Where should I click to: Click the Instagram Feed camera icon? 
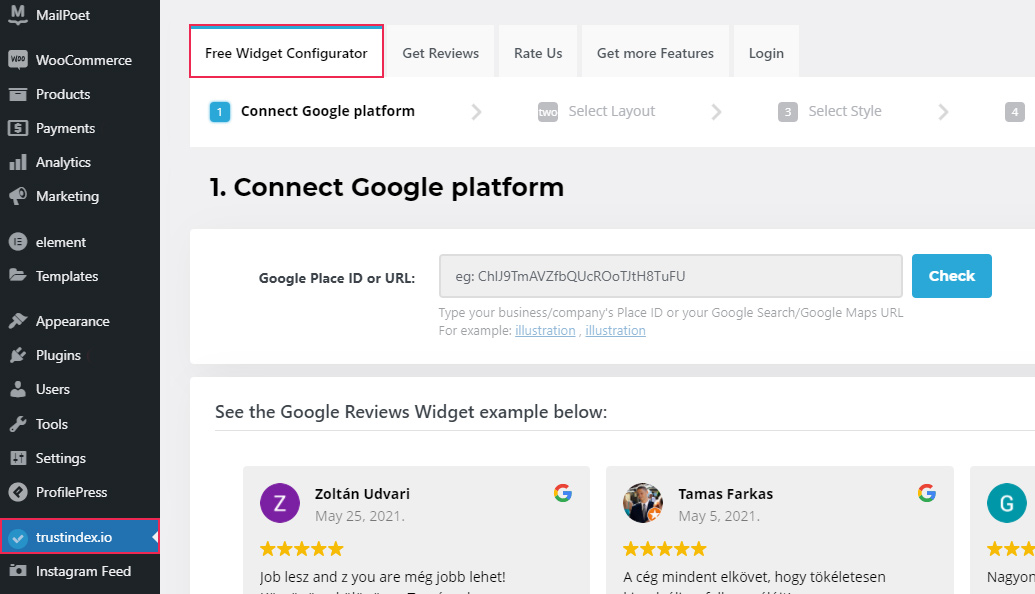18,571
